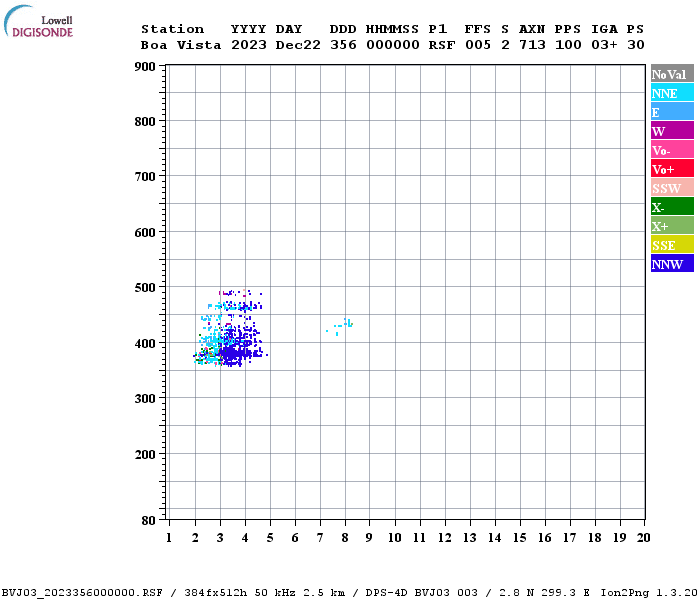Click the frequency axis label 1
Screen dimensions: 700x600
[169, 538]
